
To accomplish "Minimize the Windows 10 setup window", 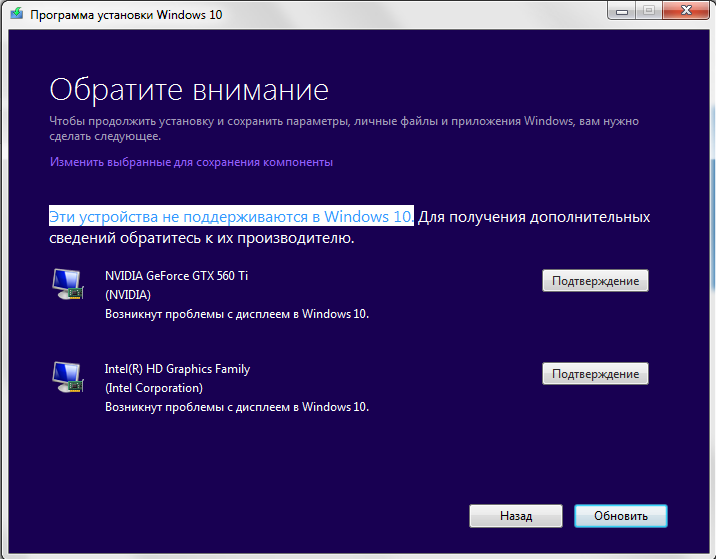I will (621, 11).
